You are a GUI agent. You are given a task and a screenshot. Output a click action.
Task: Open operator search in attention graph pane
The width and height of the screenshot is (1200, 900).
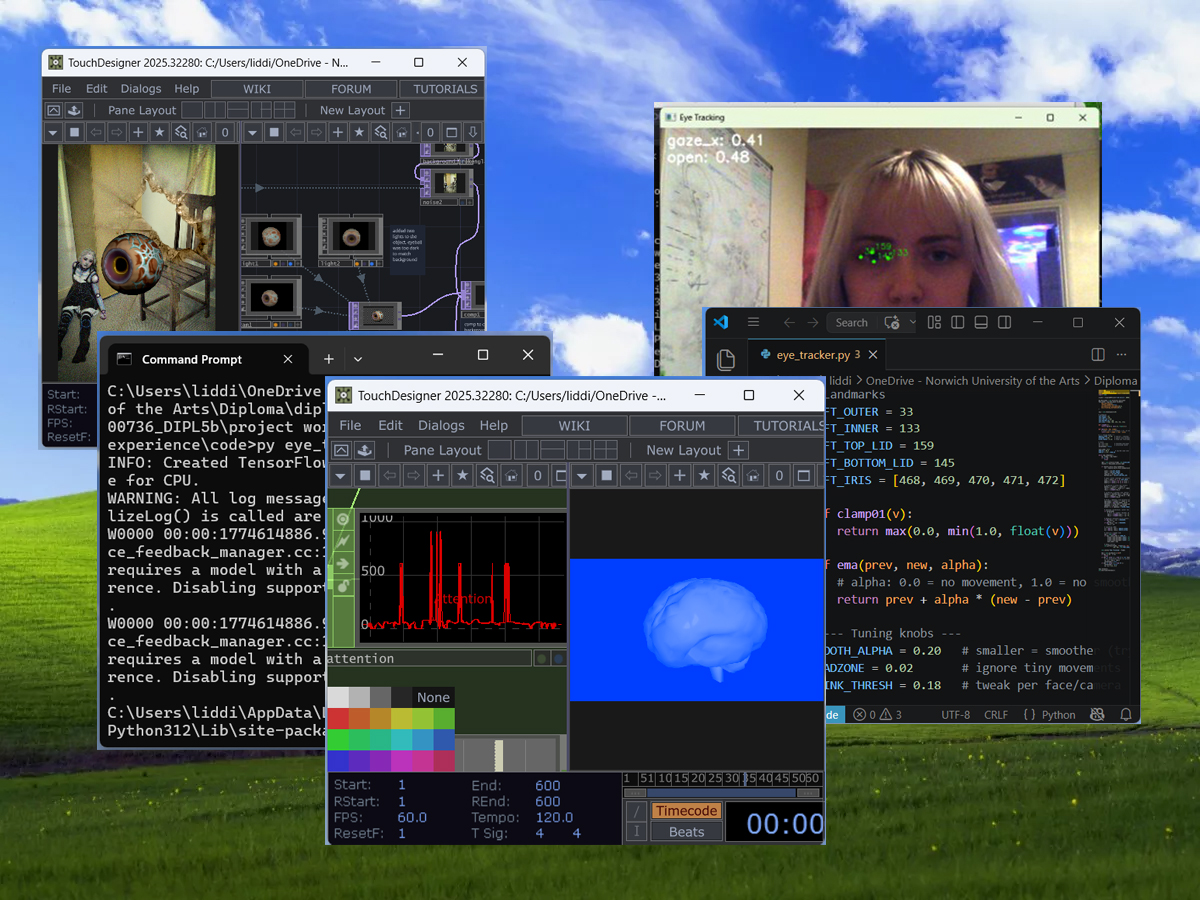(x=487, y=476)
